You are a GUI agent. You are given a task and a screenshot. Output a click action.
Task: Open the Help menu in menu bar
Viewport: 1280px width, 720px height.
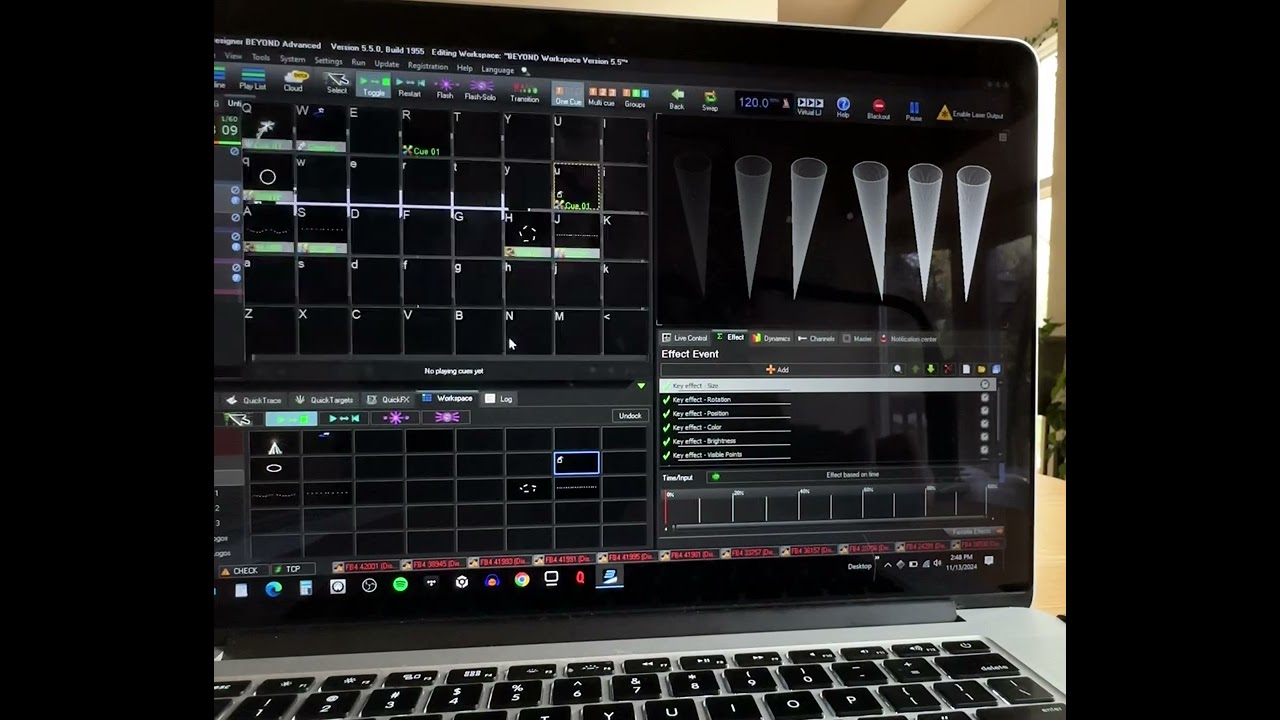click(x=465, y=68)
